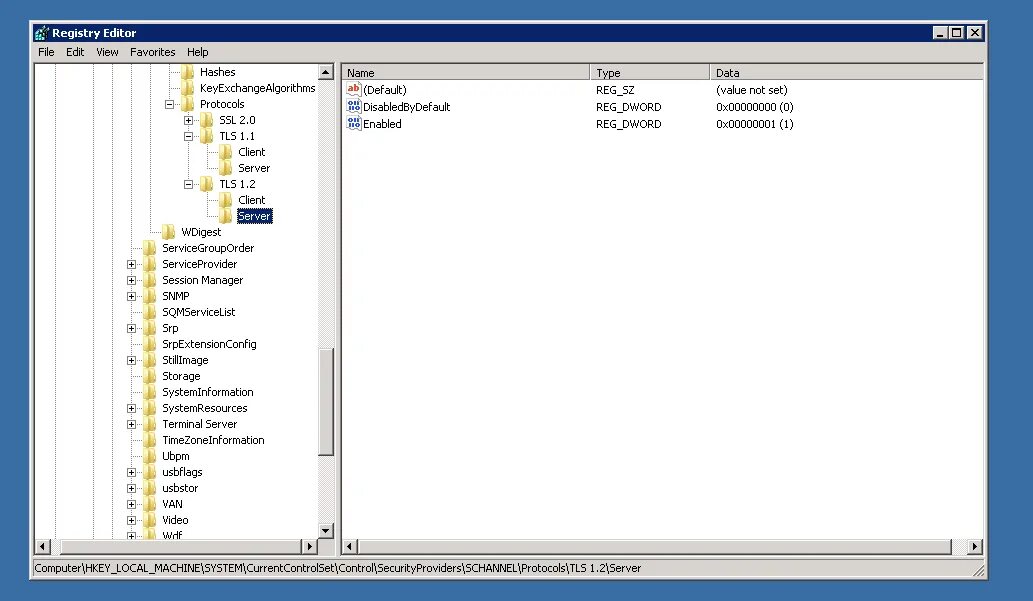Maximize the Registry Editor window

tap(957, 33)
